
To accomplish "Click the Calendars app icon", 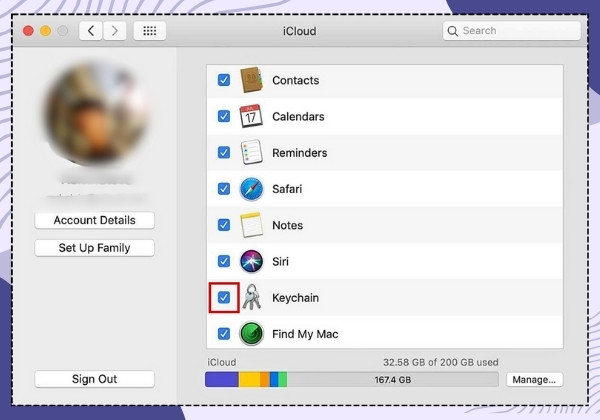I will click(251, 116).
